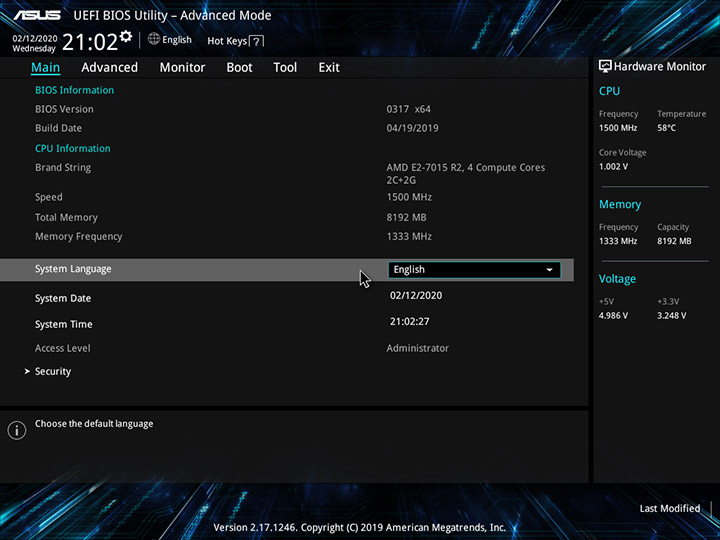The height and width of the screenshot is (540, 720).
Task: Click the date 02/12/2020 Wednesday in header
Action: click(34, 43)
